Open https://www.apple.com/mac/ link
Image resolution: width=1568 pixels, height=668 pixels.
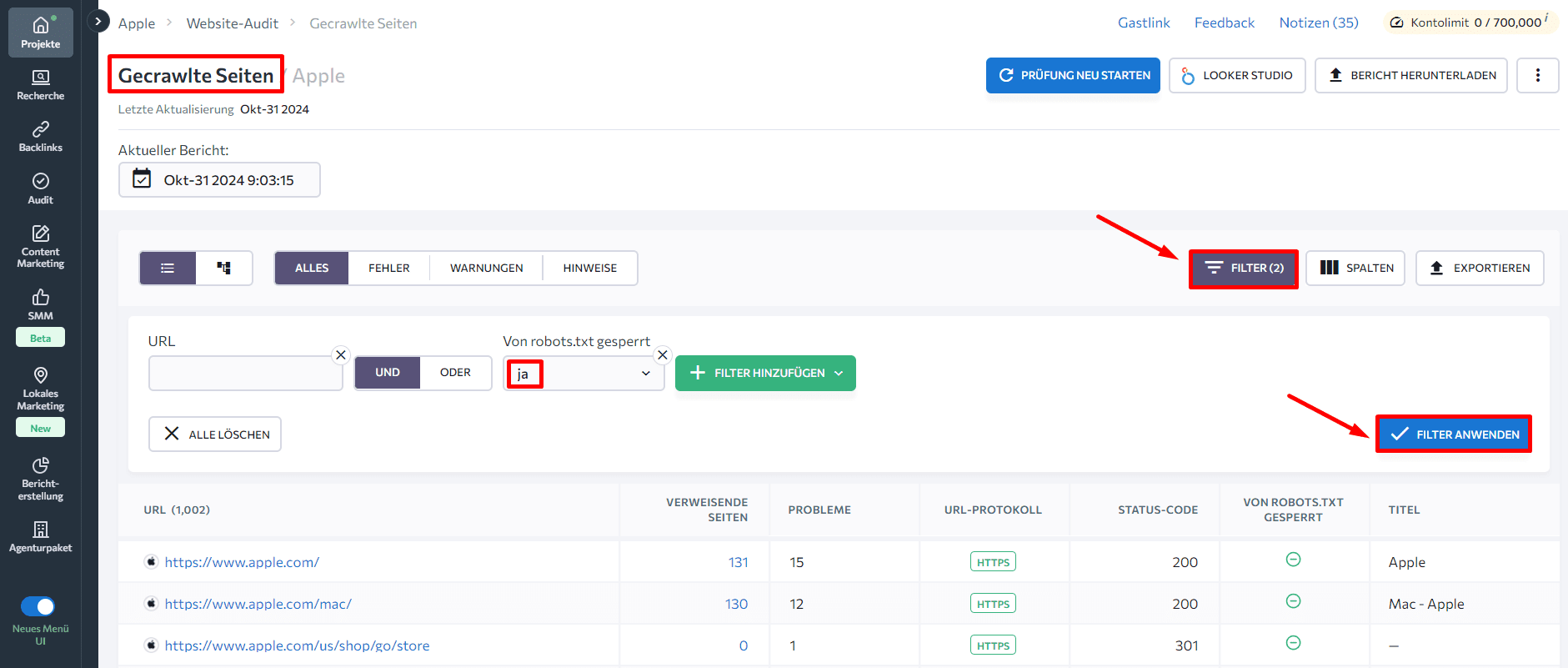click(258, 604)
